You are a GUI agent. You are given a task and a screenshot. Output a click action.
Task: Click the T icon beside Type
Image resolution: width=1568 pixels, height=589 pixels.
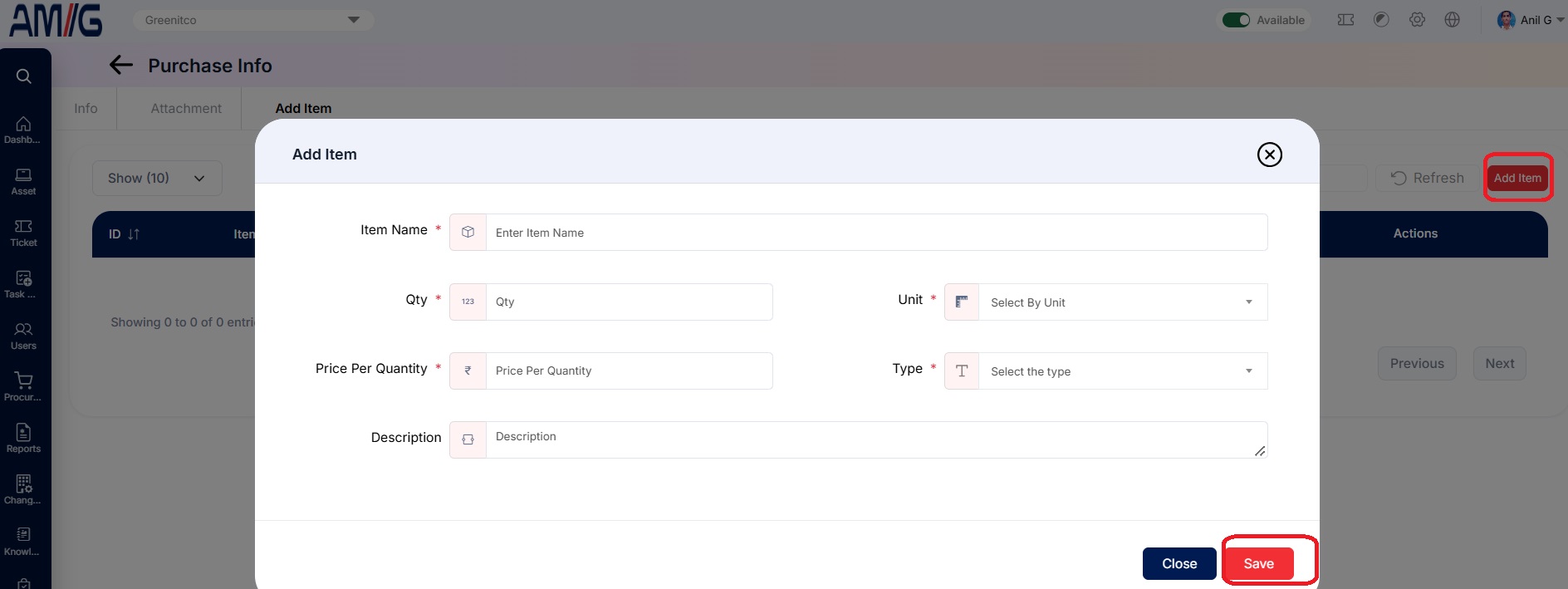click(962, 371)
